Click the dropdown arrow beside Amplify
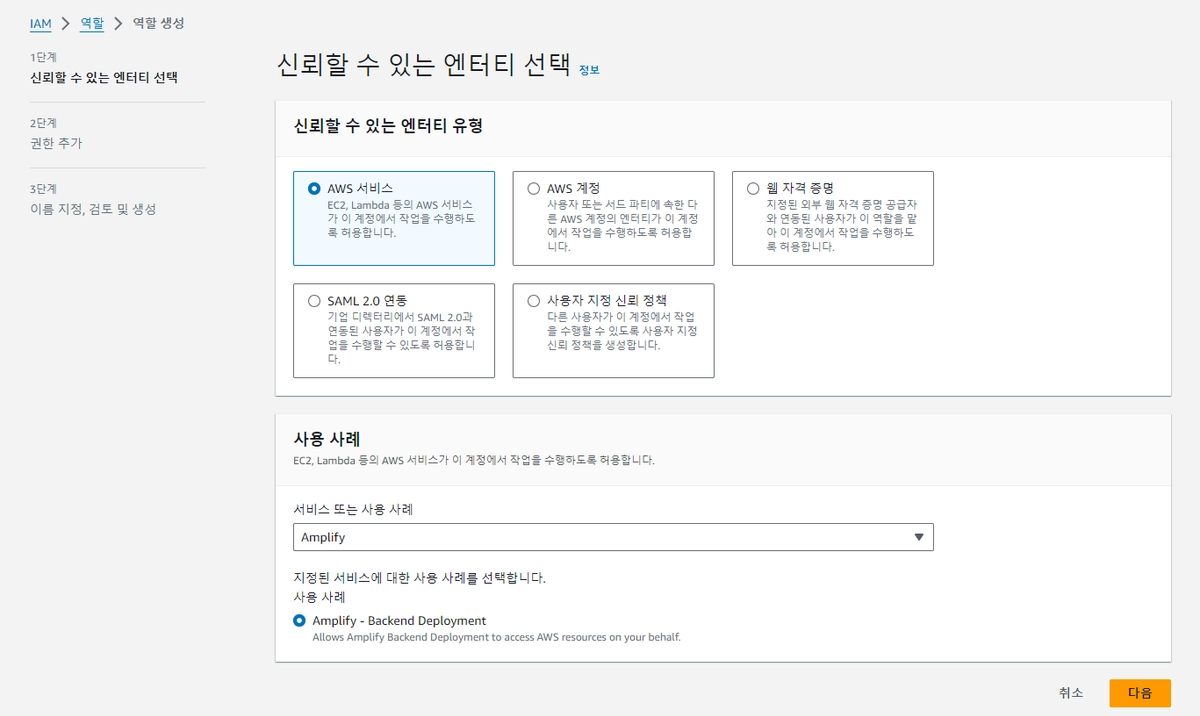The width and height of the screenshot is (1200, 716). (x=919, y=537)
